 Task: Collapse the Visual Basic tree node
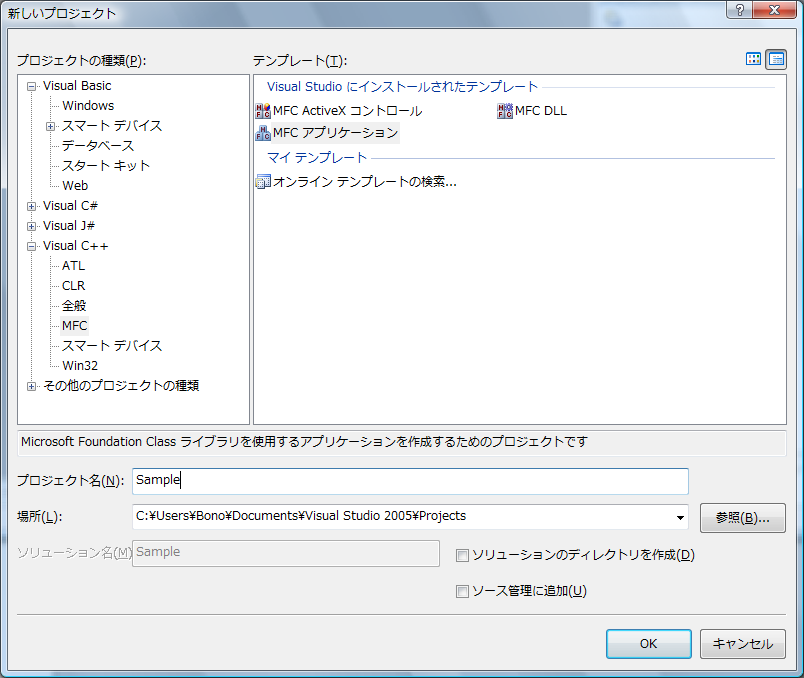pyautogui.click(x=32, y=87)
